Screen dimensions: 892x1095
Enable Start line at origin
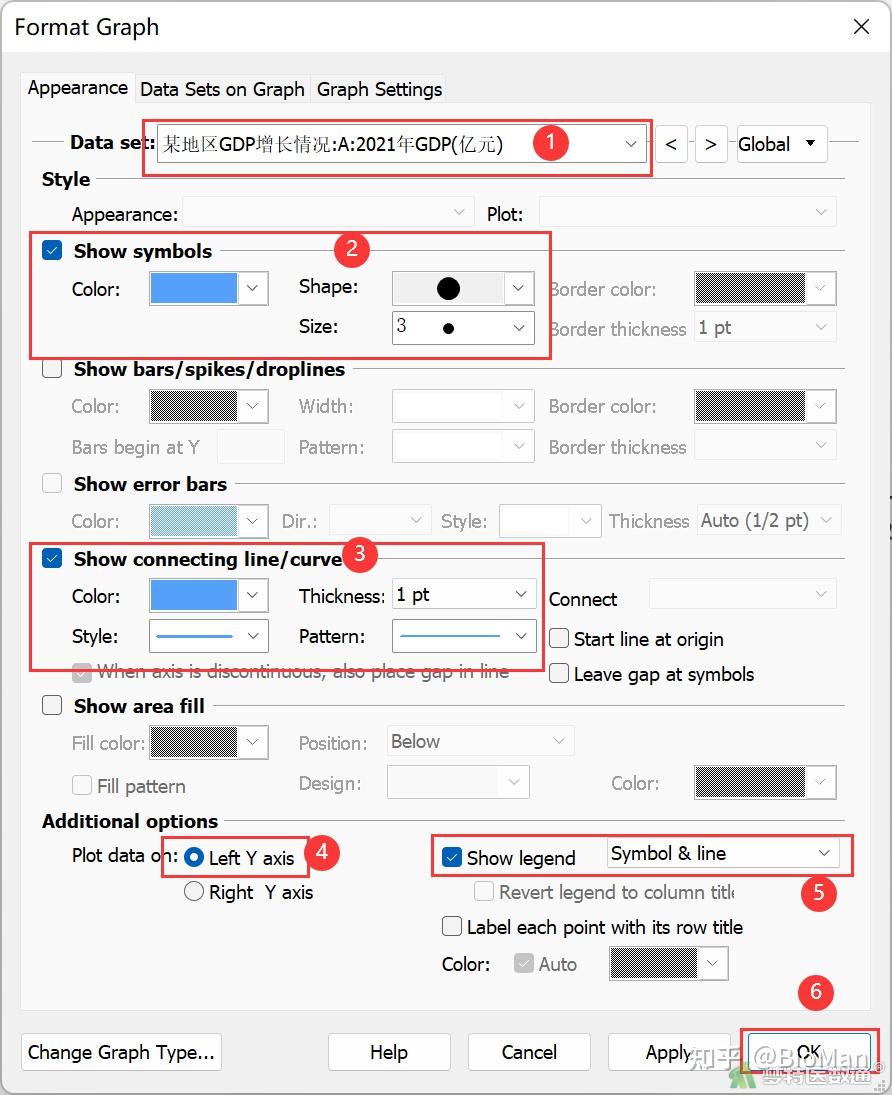click(x=558, y=638)
